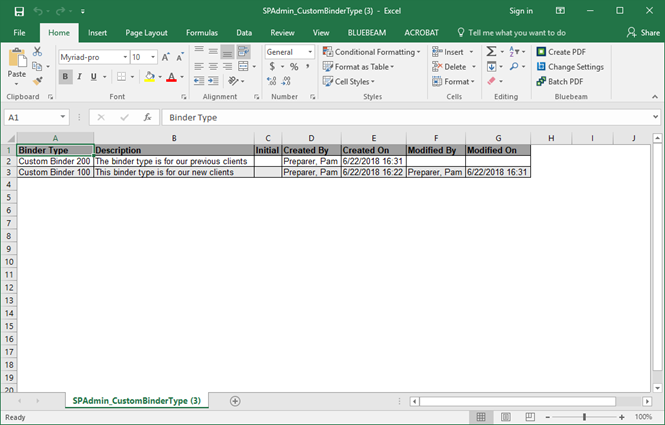Toggle Italic formatting
The image size is (665, 425).
[79, 77]
